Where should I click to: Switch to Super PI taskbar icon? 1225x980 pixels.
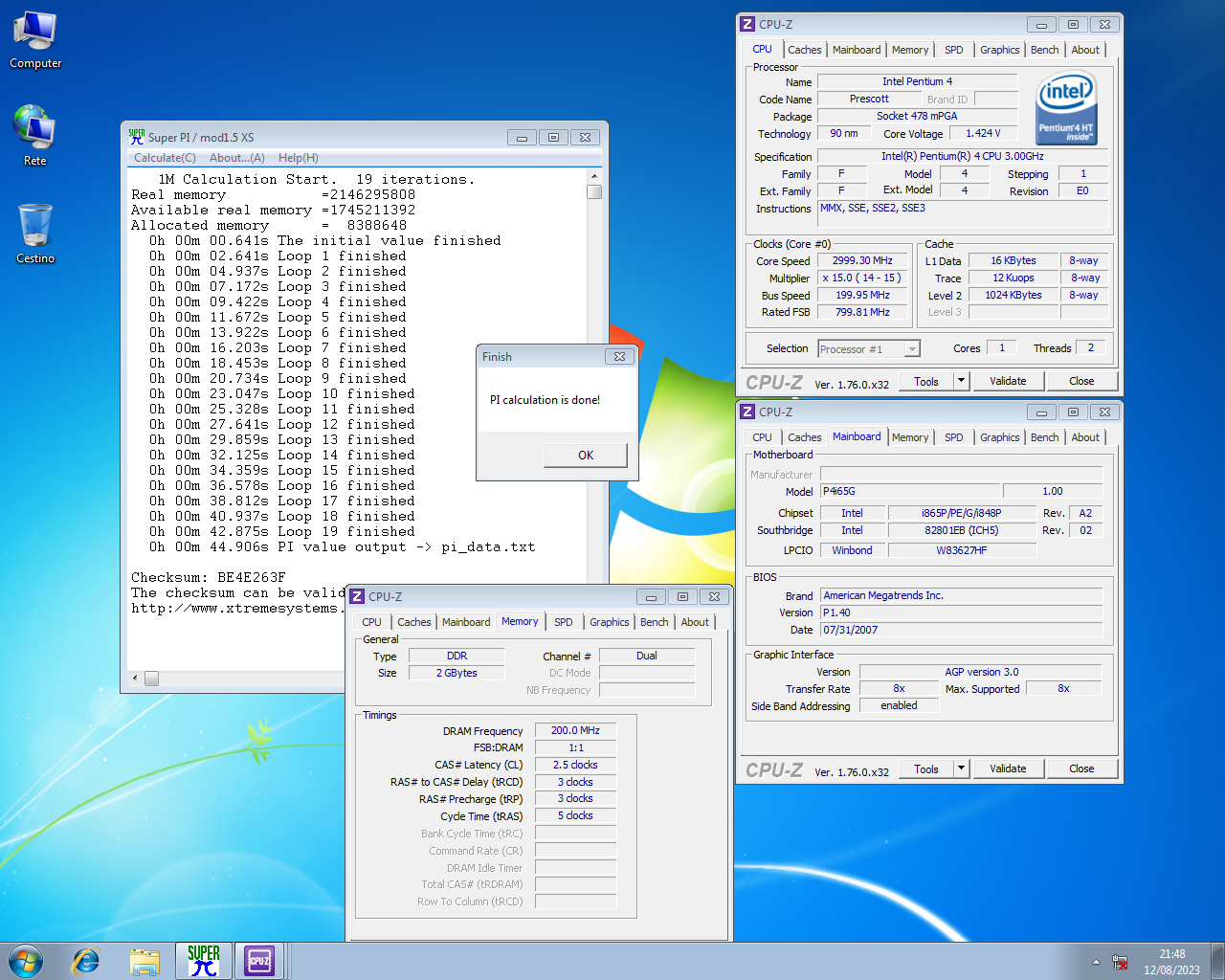tap(203, 961)
